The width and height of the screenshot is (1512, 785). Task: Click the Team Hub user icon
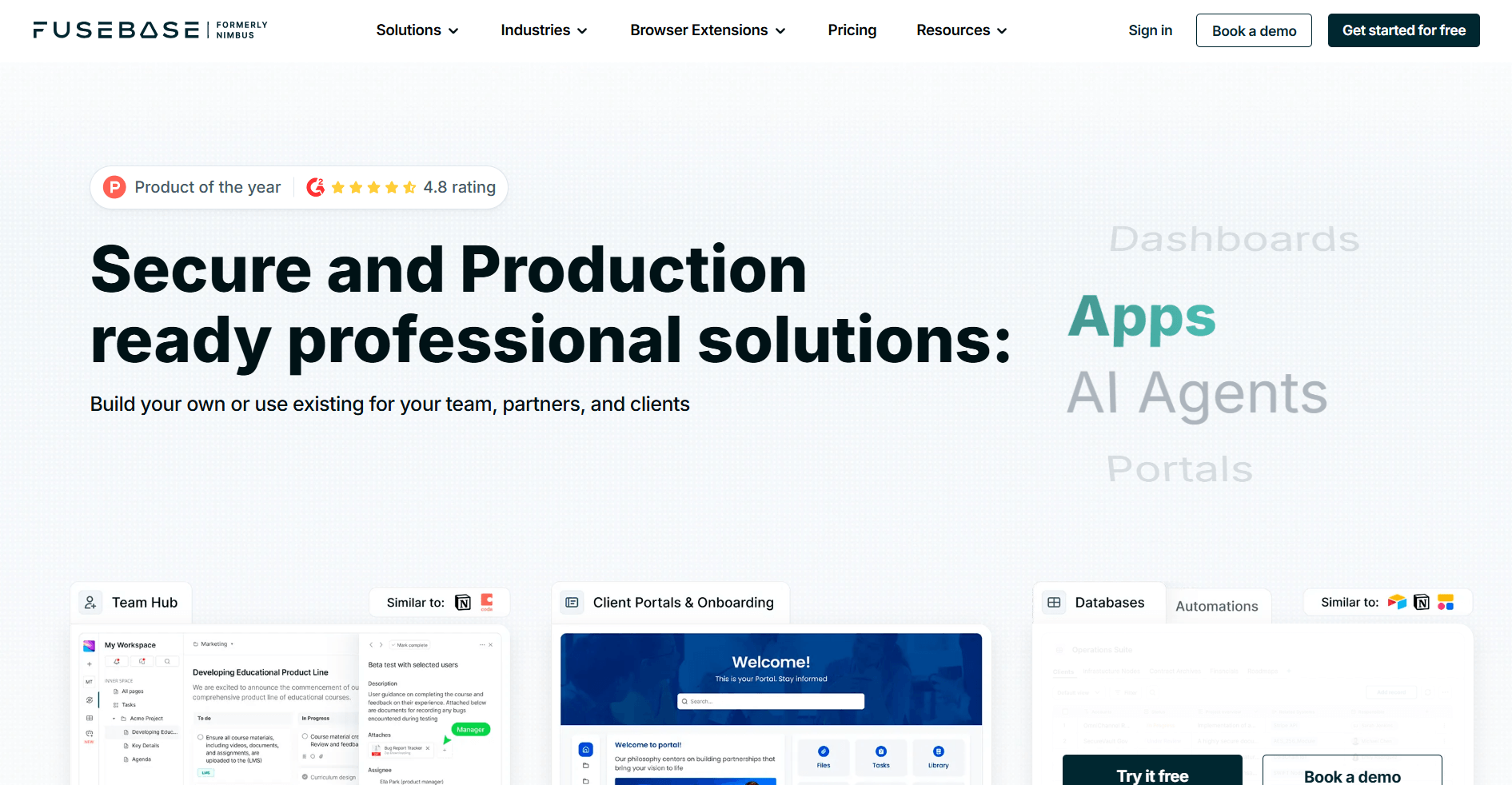coord(91,603)
